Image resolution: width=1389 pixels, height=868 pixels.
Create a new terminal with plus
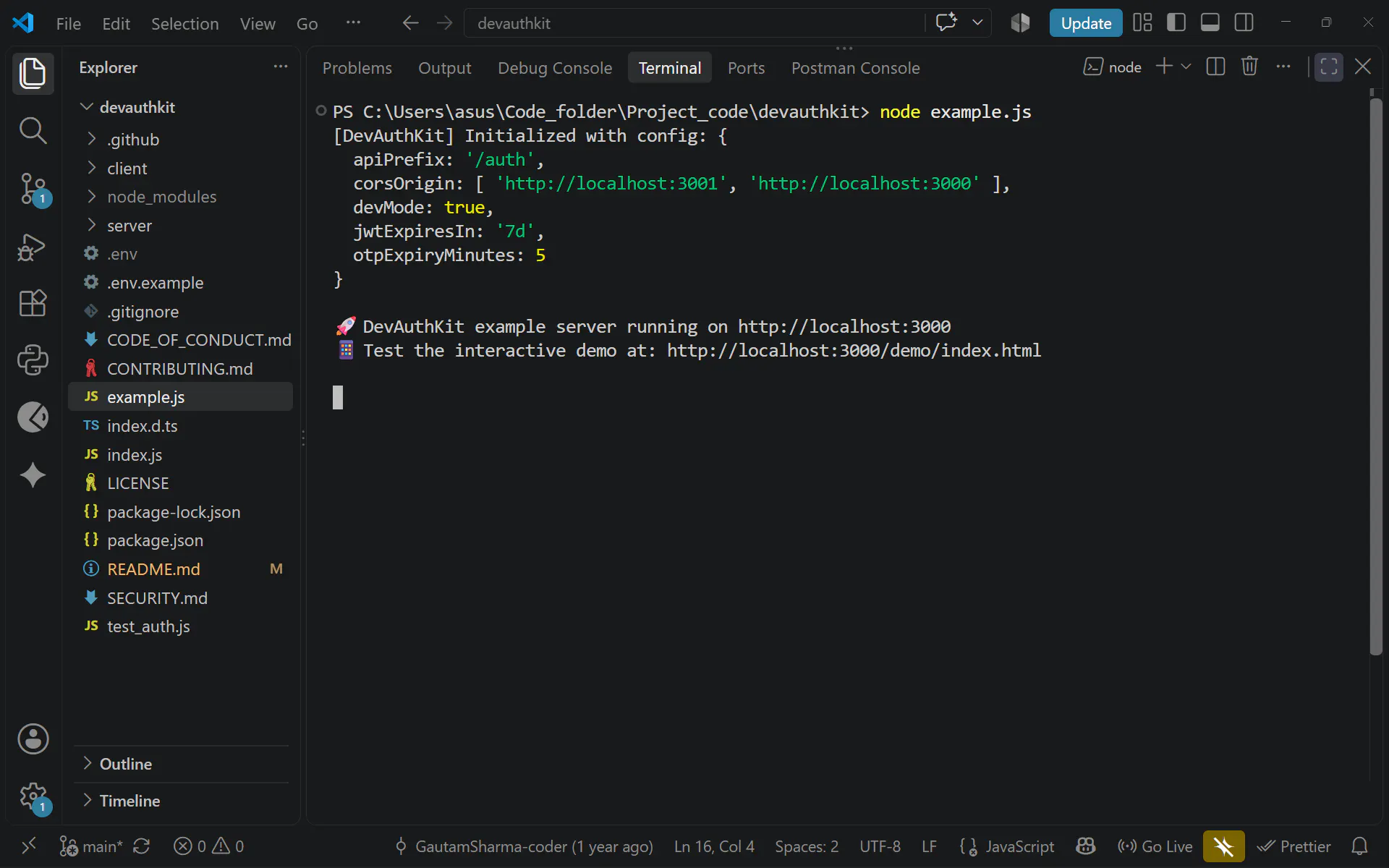[x=1164, y=67]
